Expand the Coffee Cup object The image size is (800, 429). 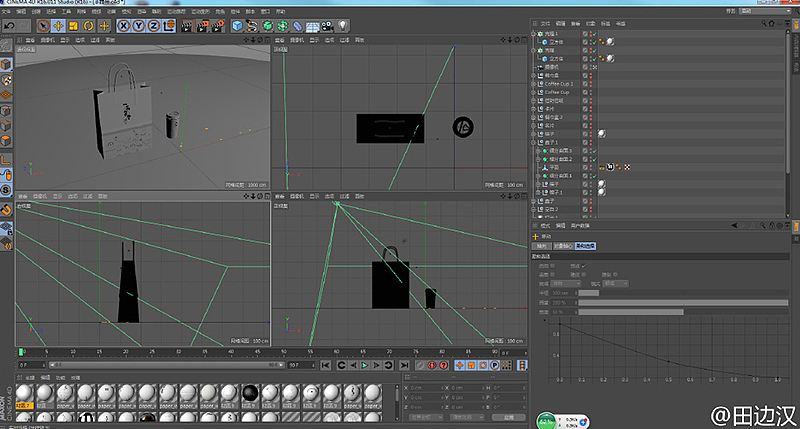(534, 92)
